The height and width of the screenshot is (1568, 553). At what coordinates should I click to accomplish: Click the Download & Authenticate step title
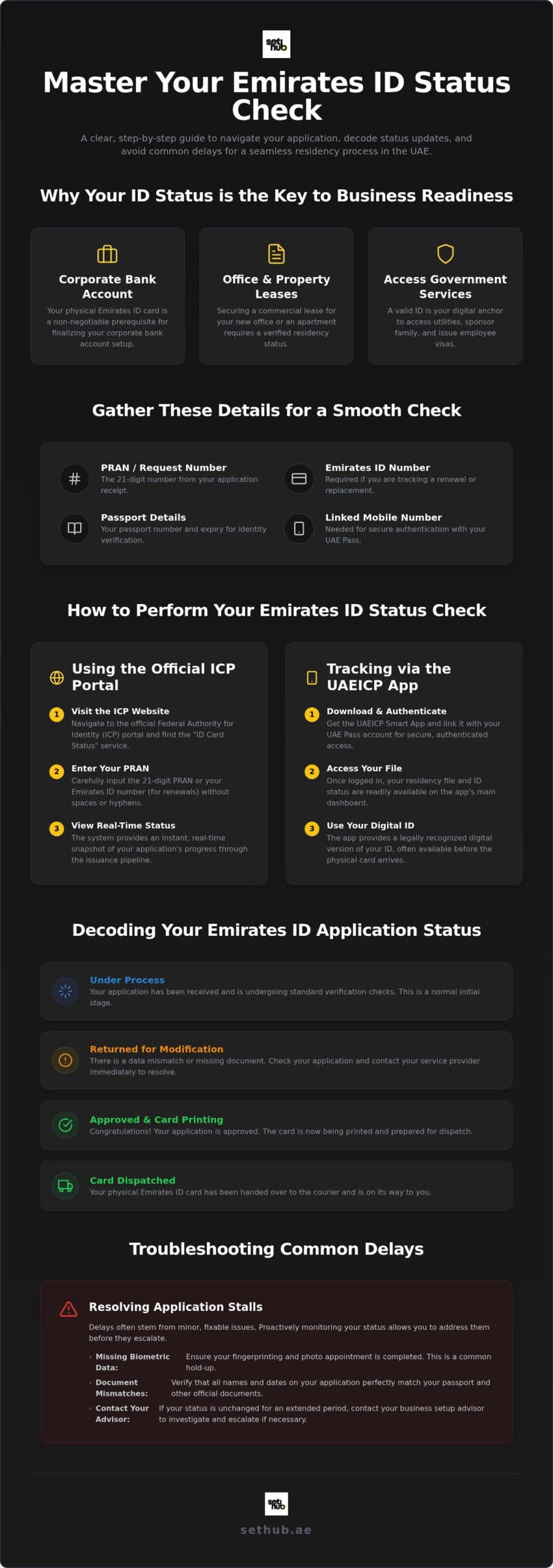386,711
